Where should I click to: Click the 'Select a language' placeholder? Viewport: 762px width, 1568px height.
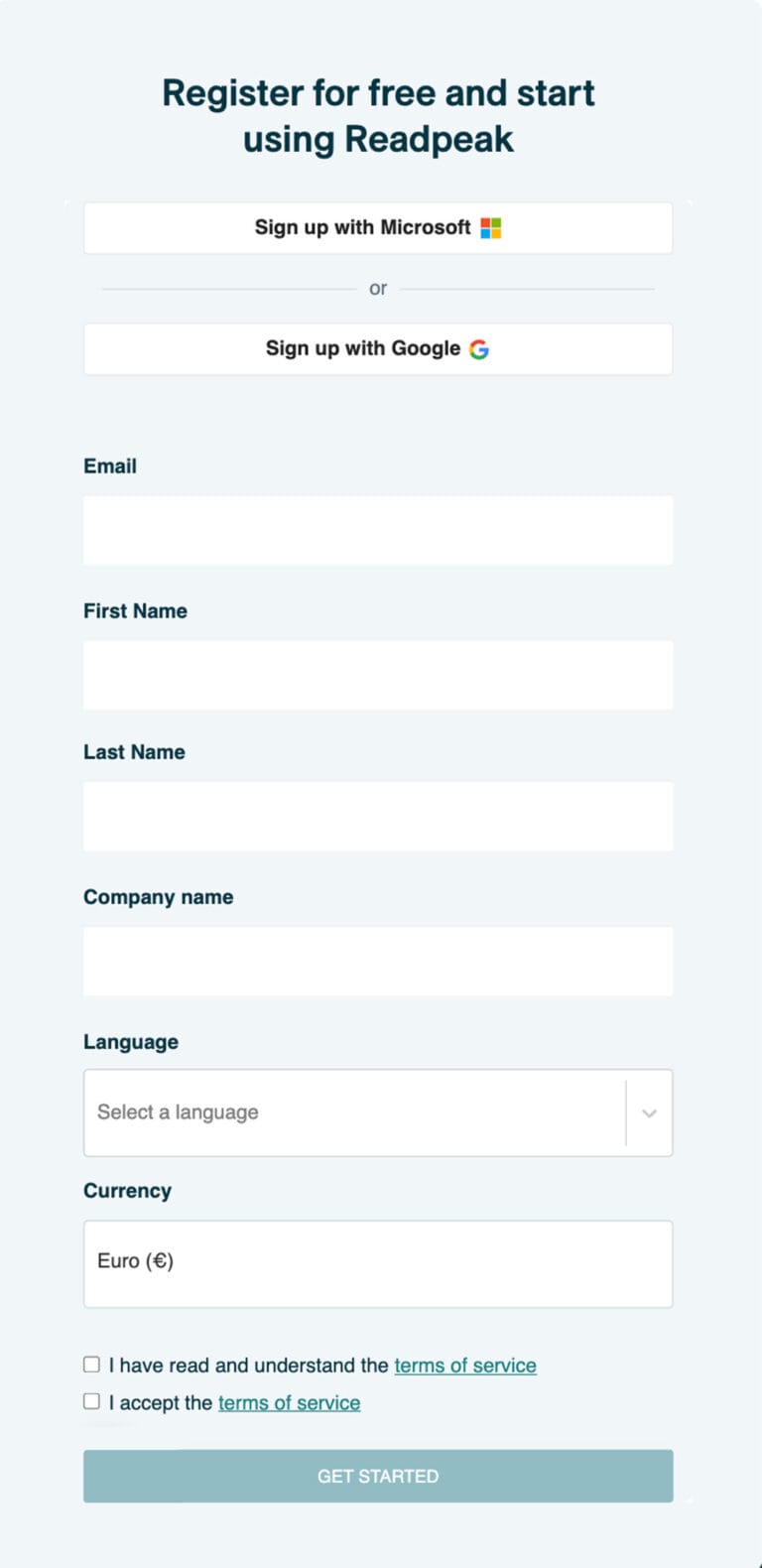pyautogui.click(x=177, y=1112)
